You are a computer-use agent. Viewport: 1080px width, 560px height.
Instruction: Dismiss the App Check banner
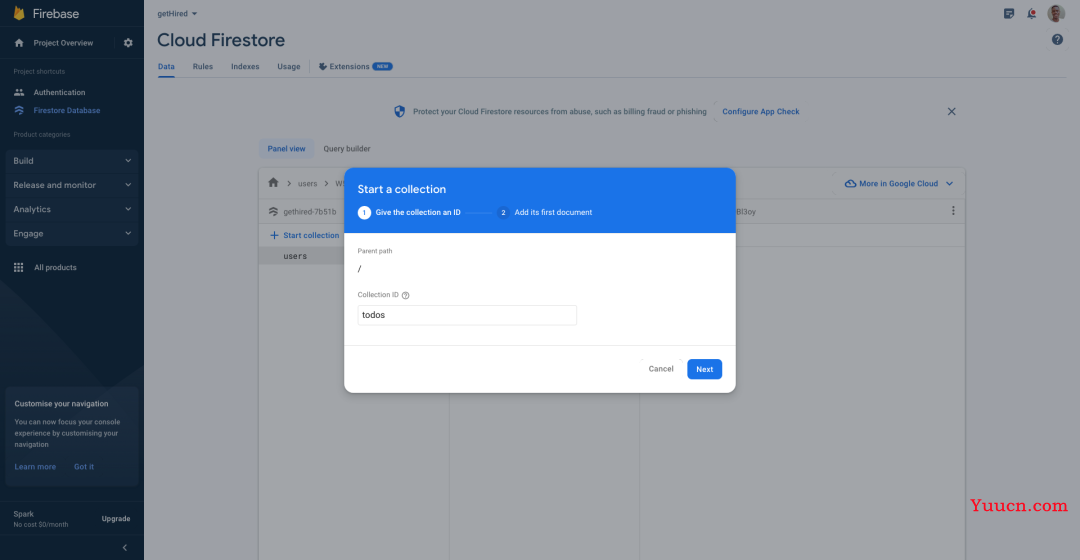(951, 112)
